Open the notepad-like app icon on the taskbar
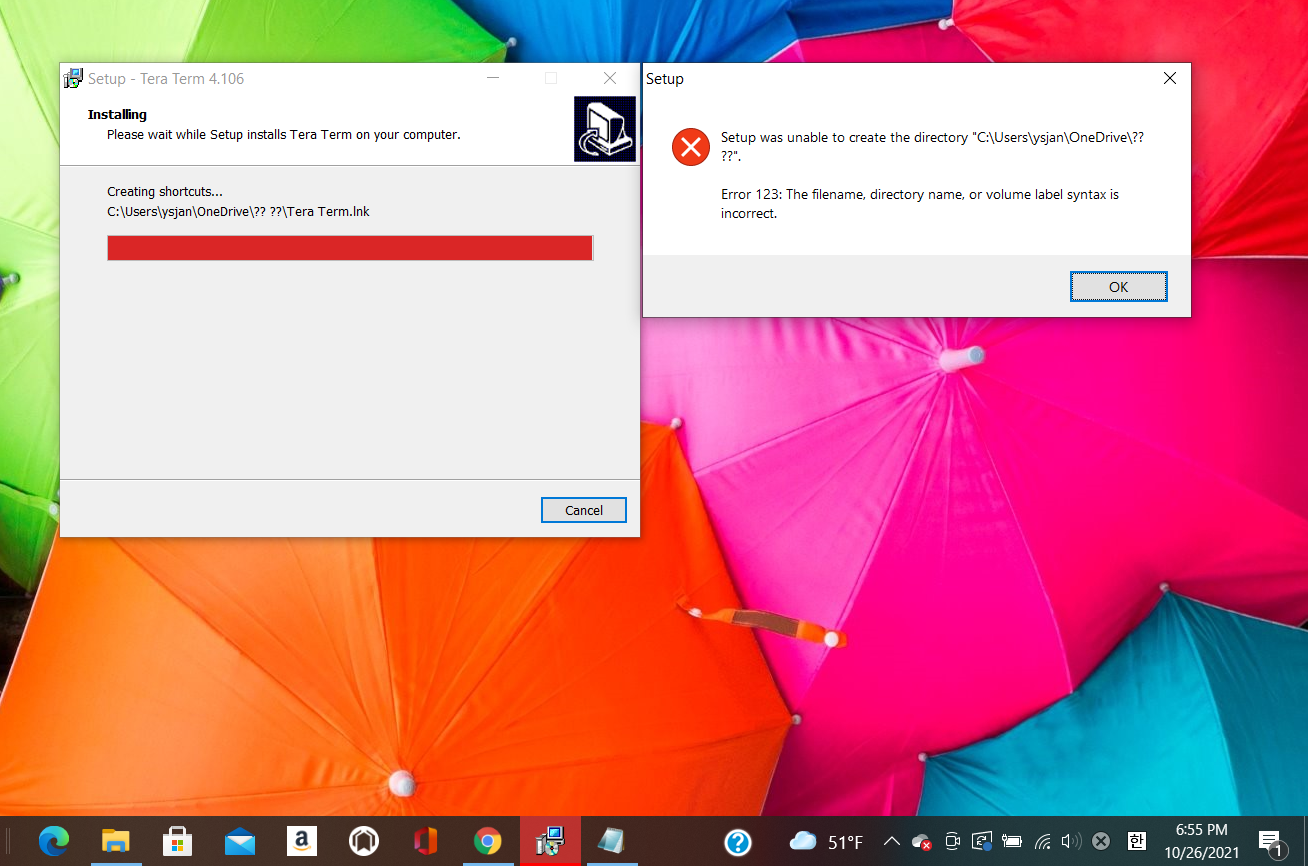The width and height of the screenshot is (1308, 866). (x=611, y=841)
